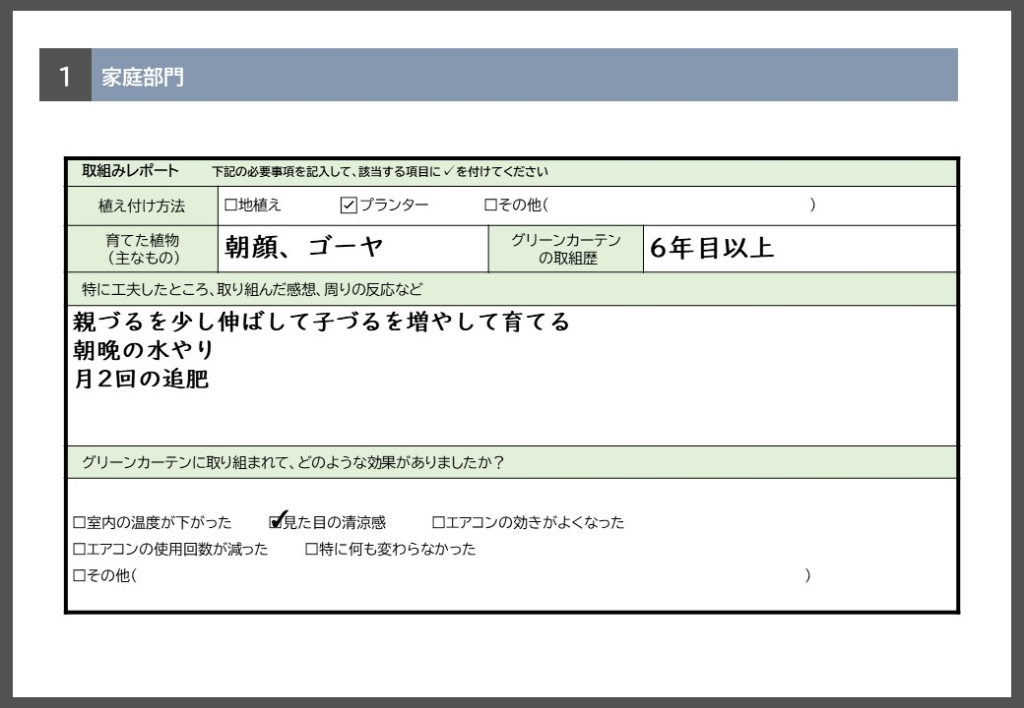Click the 家庭部門 section header title
1024x708 pixels.
click(143, 76)
